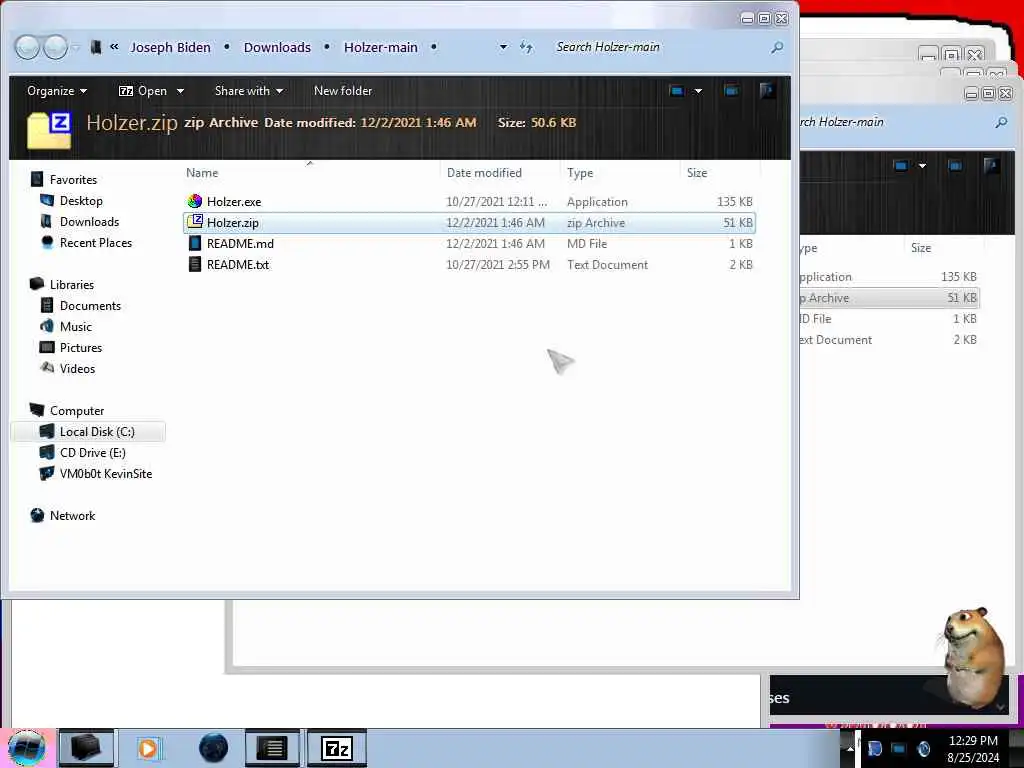Screen dimensions: 1024x768
Task: Open the media player taskbar icon
Action: tap(148, 748)
